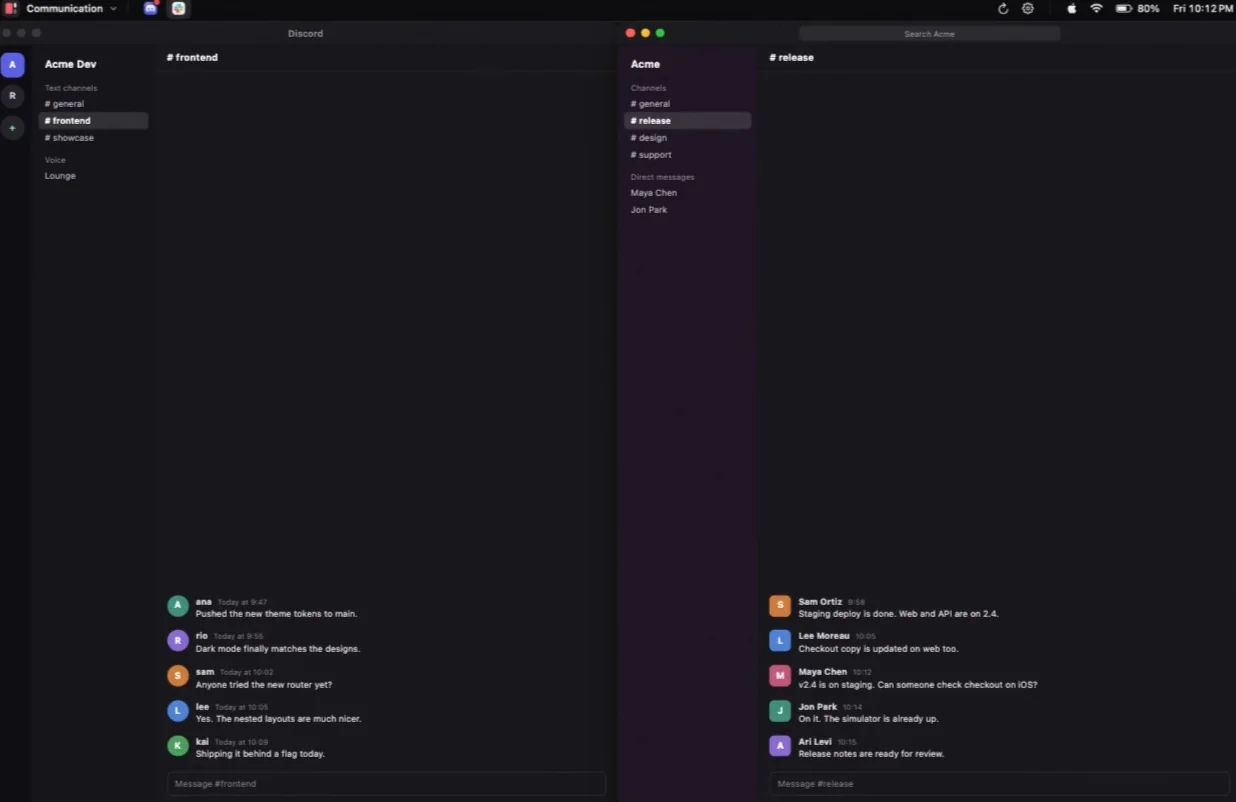Select the Acme Dev server icon "A"
This screenshot has height=802, width=1236.
point(12,65)
